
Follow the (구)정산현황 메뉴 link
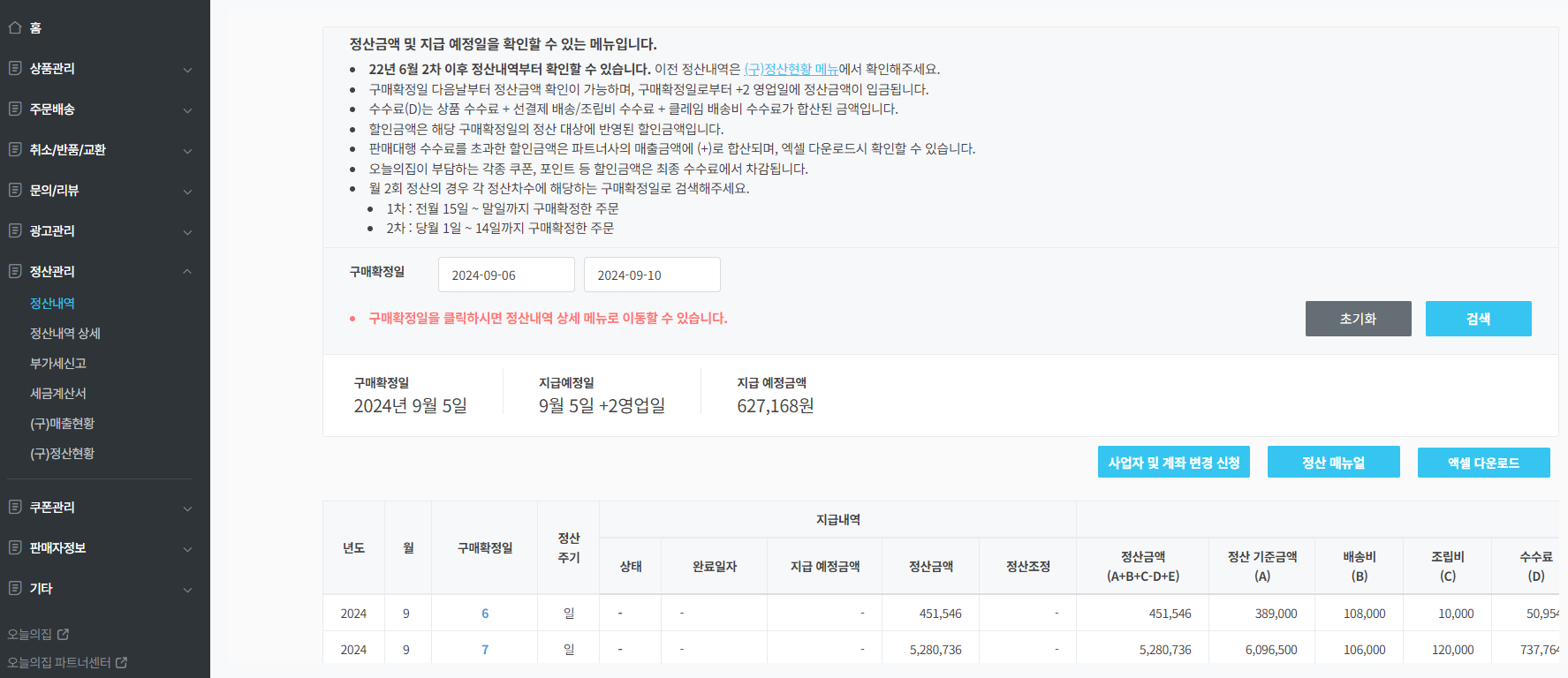tap(791, 69)
